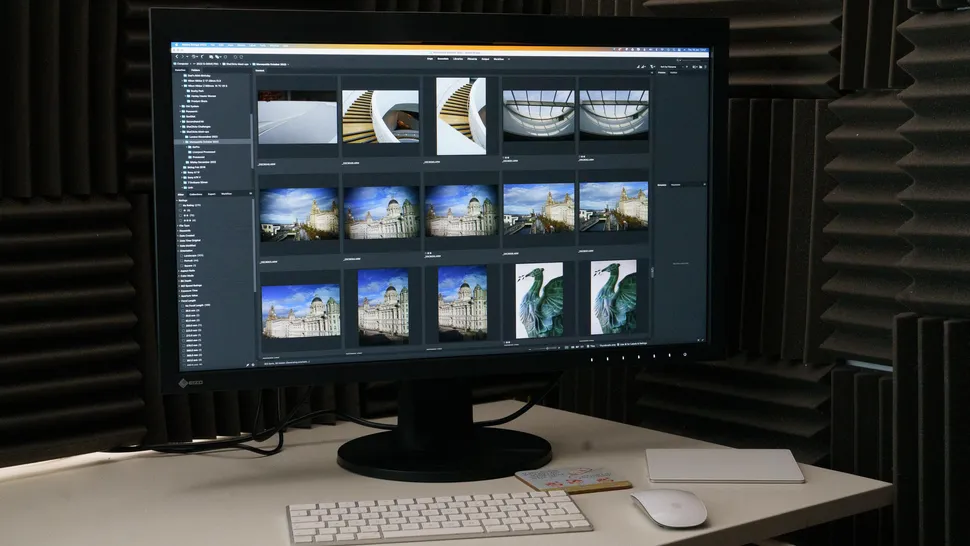Expand the File Type filter section
This screenshot has width=970, height=546.
pos(177,224)
